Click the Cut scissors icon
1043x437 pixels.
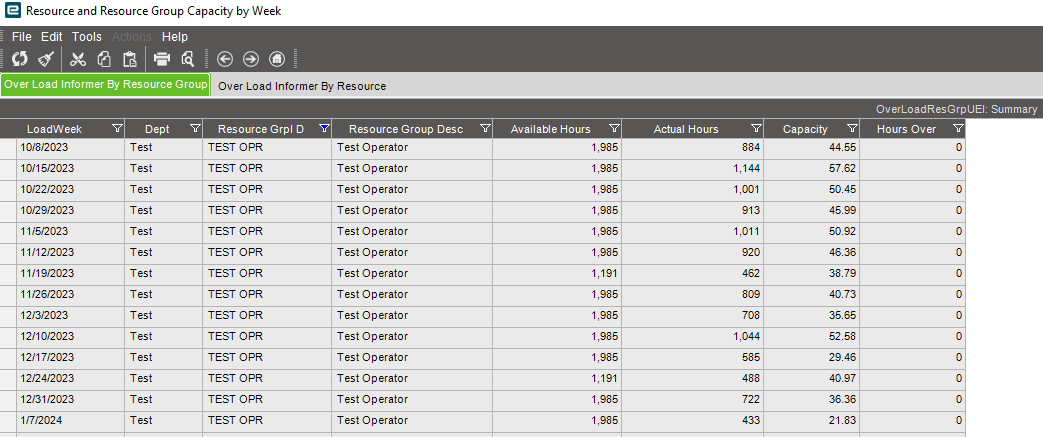point(79,58)
